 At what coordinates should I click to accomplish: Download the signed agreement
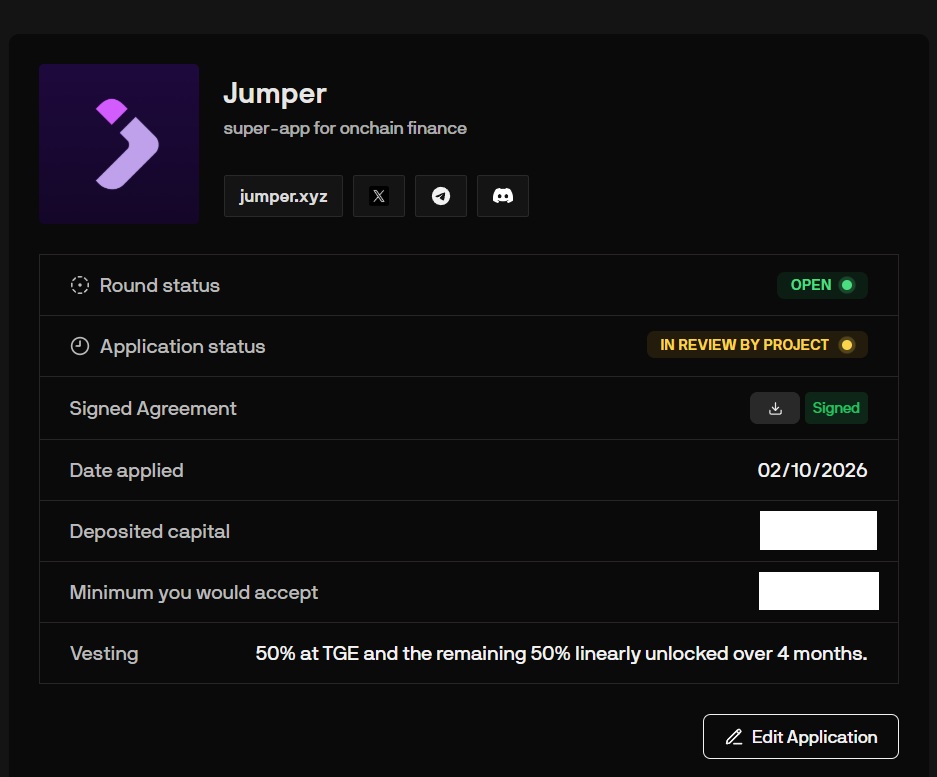click(775, 408)
